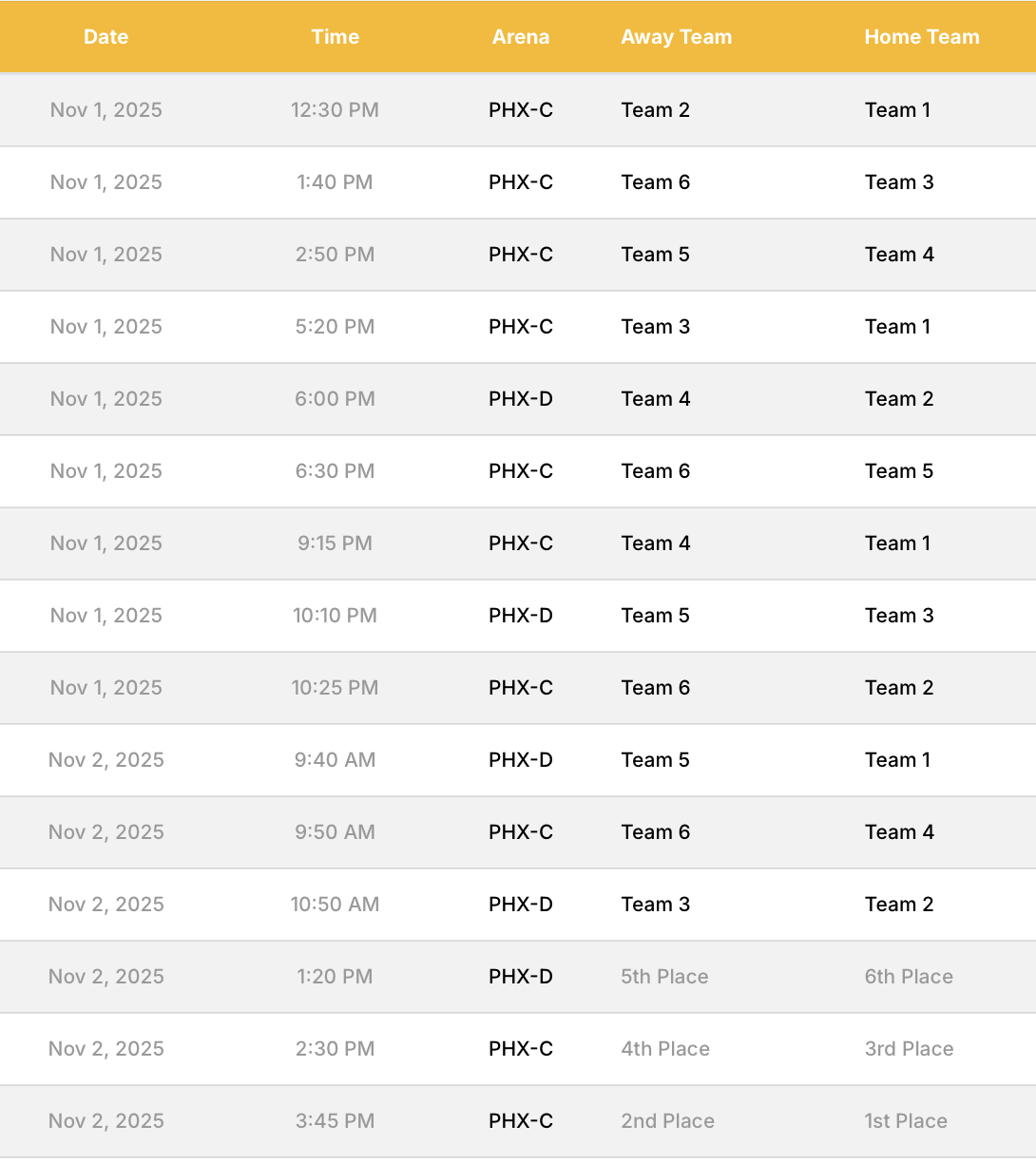1036x1163 pixels.
Task: Click the 5:20 PM time cell
Action: coord(335,327)
